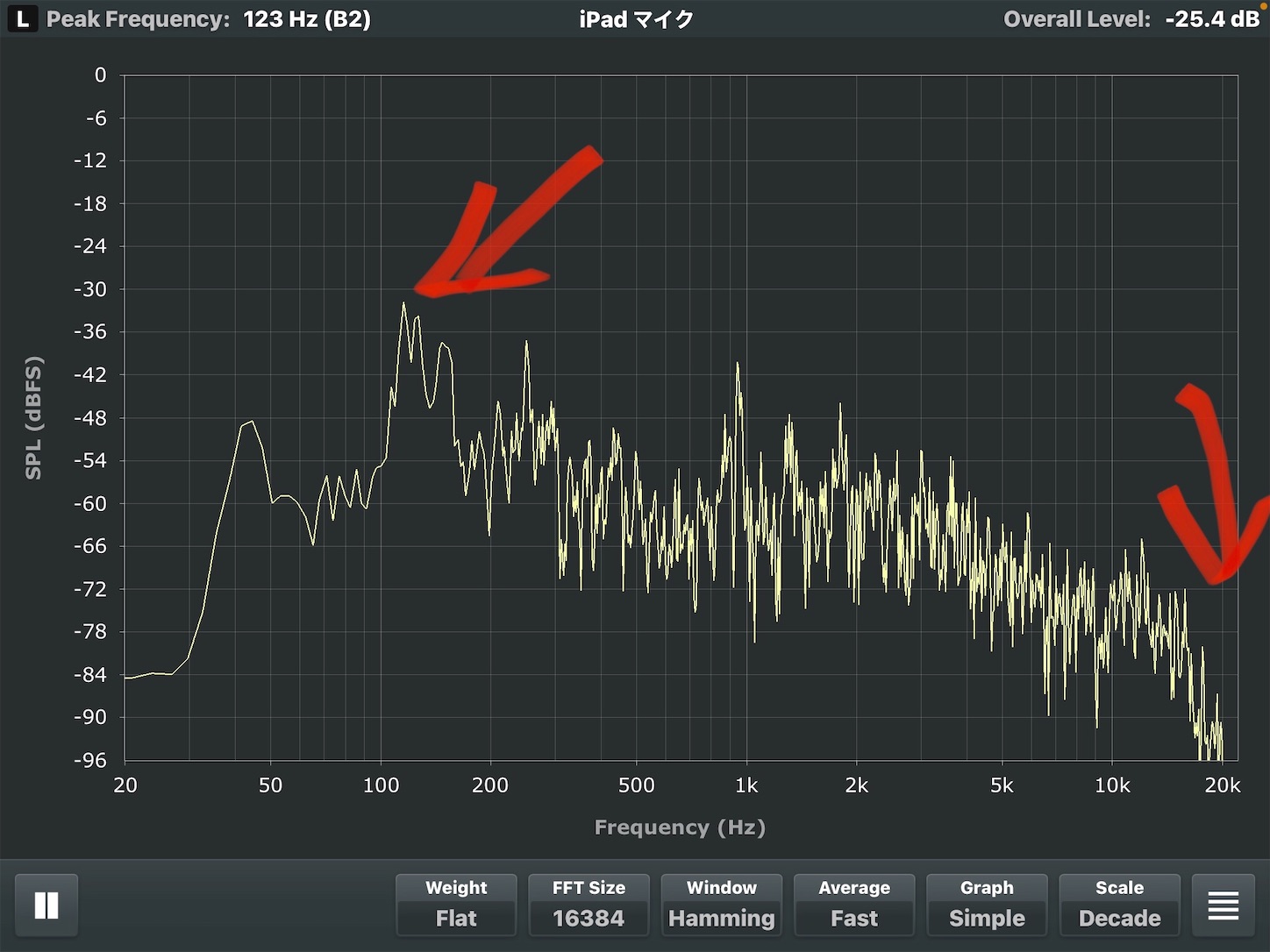Switch the Graph Simple mode
1270x952 pixels.
tap(987, 905)
